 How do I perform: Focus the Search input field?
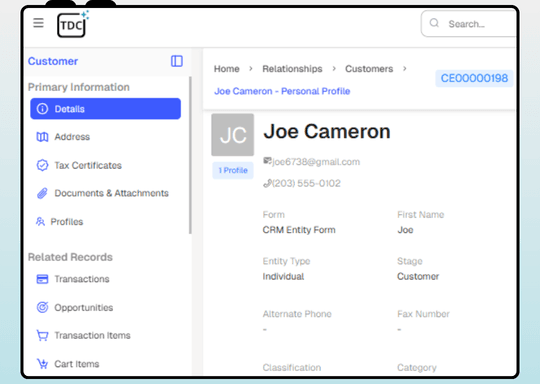pyautogui.click(x=470, y=23)
